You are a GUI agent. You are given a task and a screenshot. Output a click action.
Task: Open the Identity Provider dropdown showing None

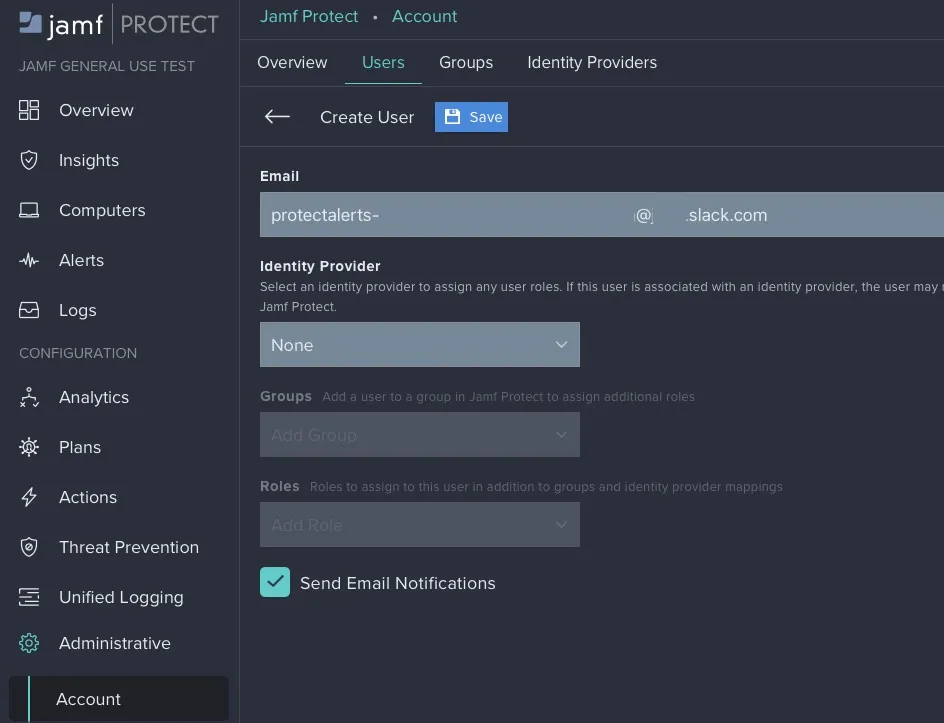click(x=419, y=344)
